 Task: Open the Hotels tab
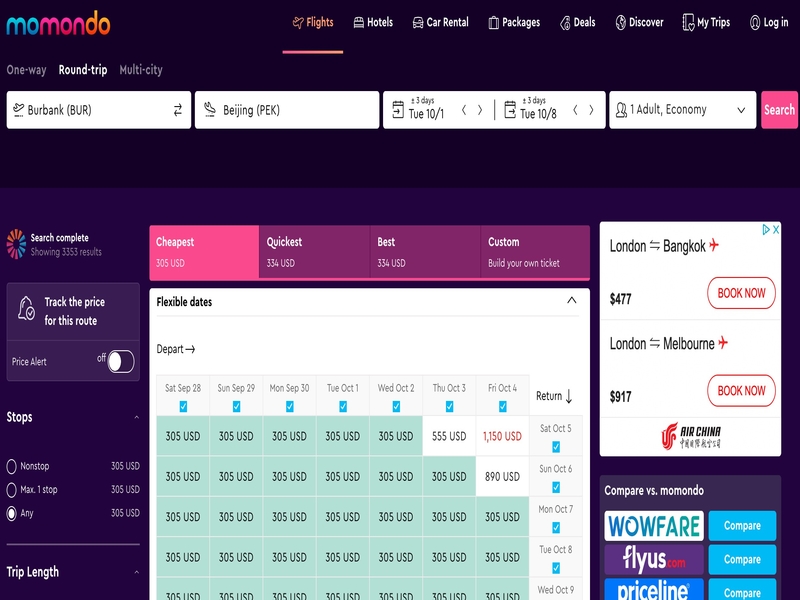(x=373, y=22)
